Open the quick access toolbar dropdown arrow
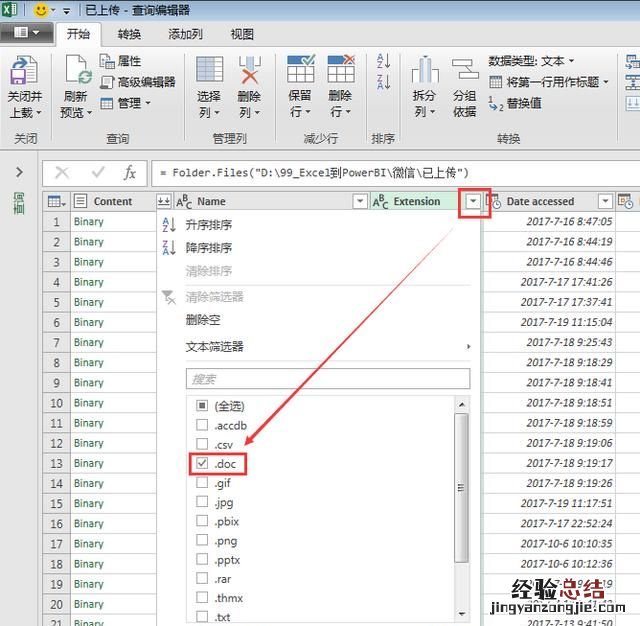Viewport: 640px width, 626px height. tap(67, 11)
